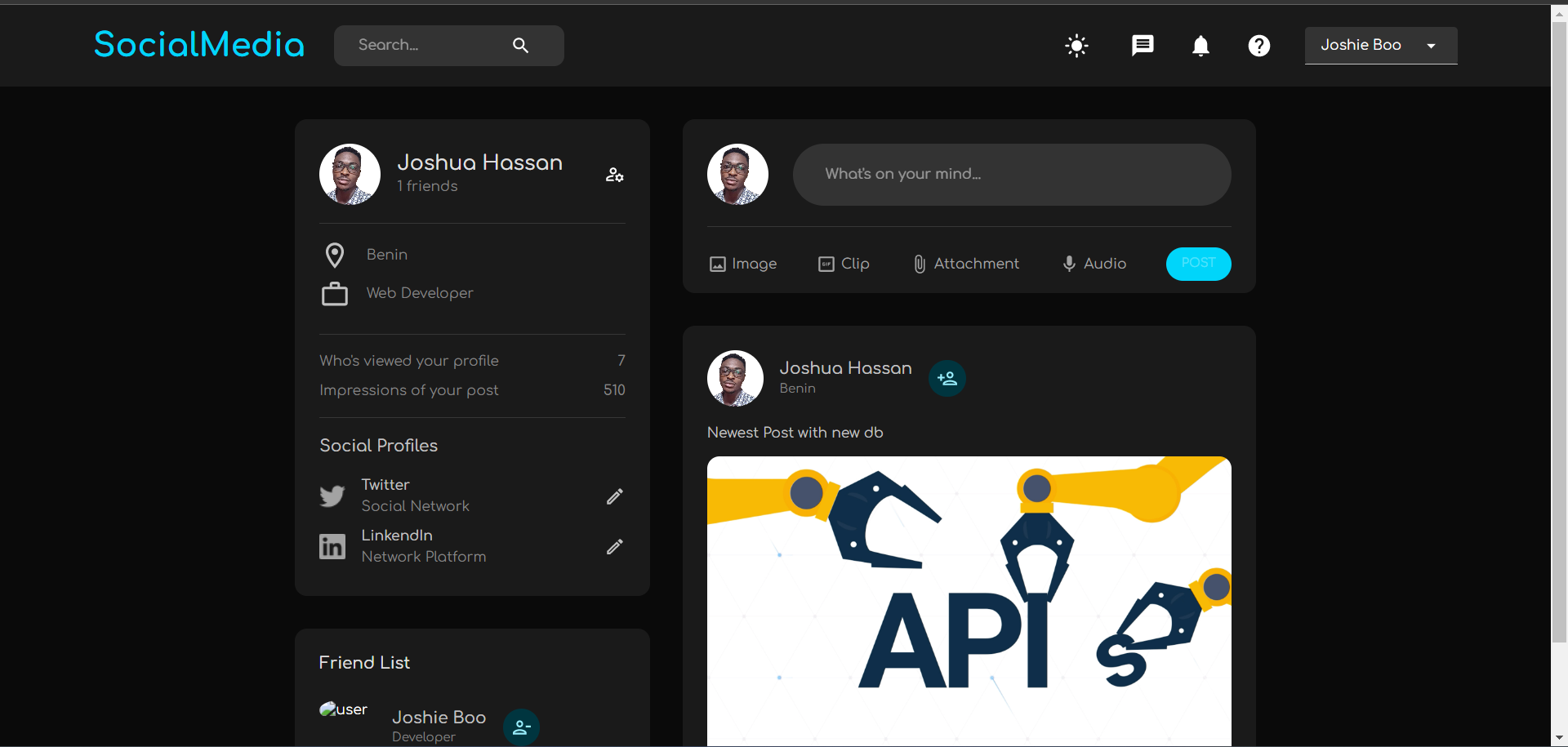Screen dimensions: 1568x747
Task: Toggle dark/light theme via sun icon
Action: (1076, 46)
